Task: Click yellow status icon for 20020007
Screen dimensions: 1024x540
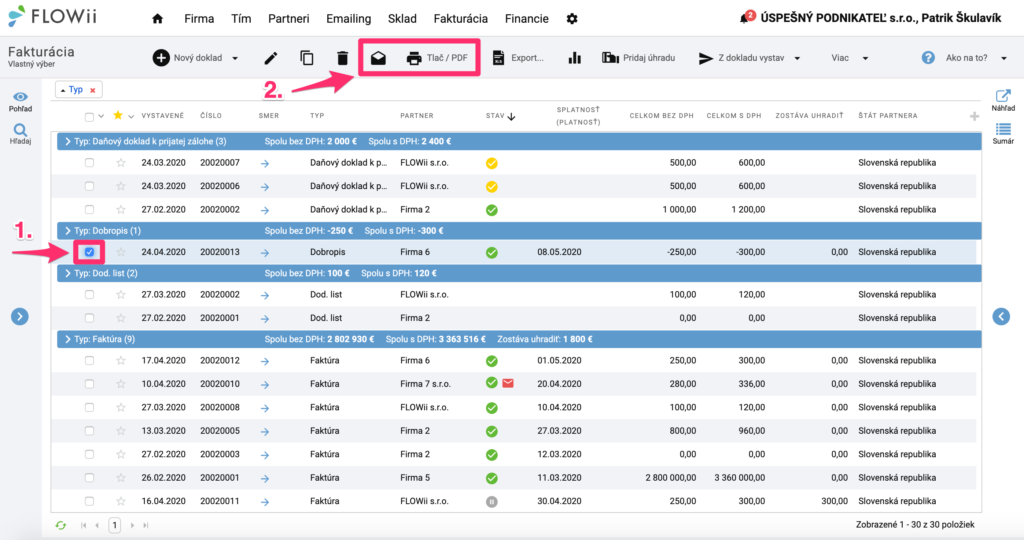Action: (492, 163)
